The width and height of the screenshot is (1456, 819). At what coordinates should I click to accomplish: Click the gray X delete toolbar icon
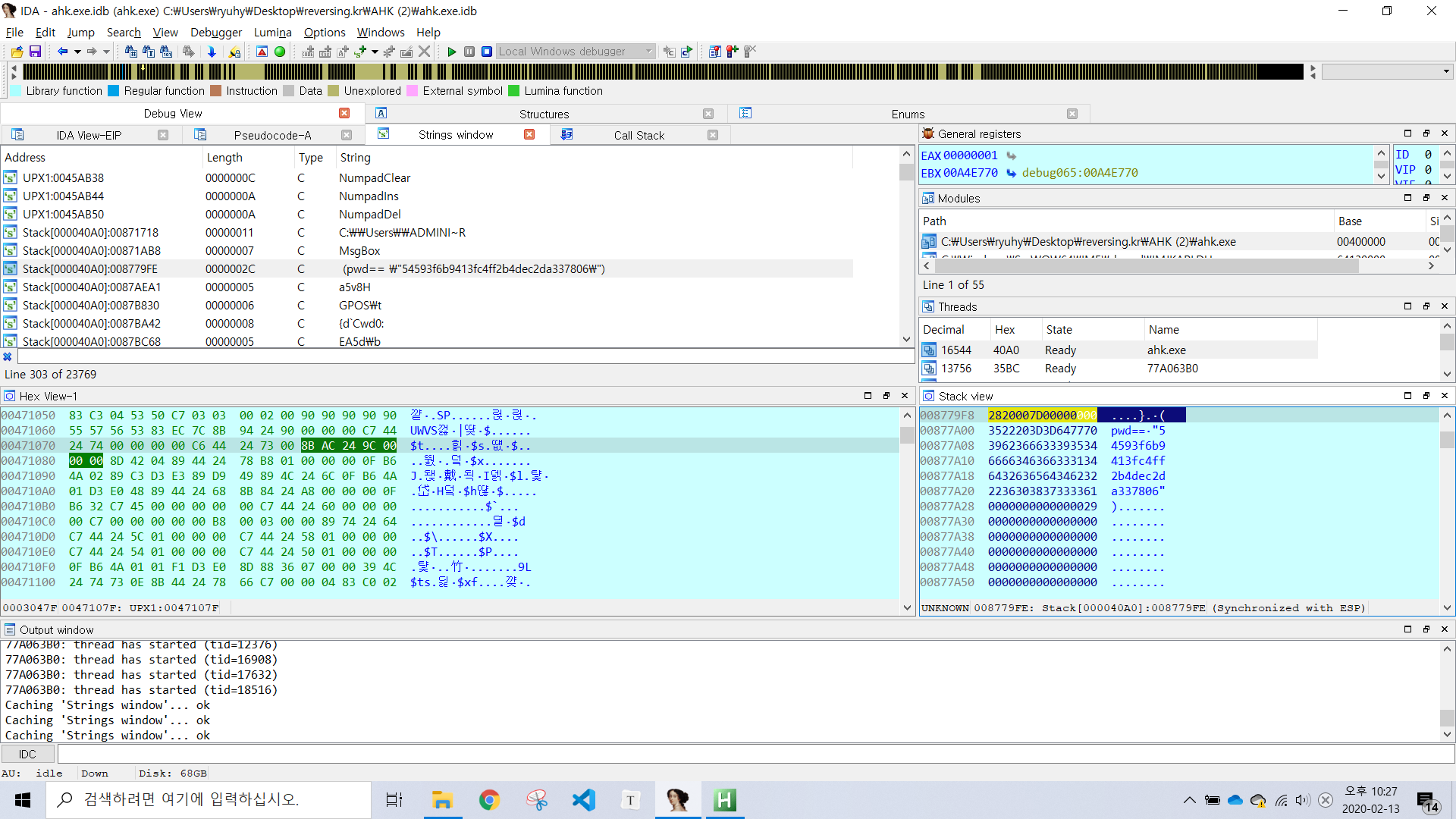[x=425, y=52]
